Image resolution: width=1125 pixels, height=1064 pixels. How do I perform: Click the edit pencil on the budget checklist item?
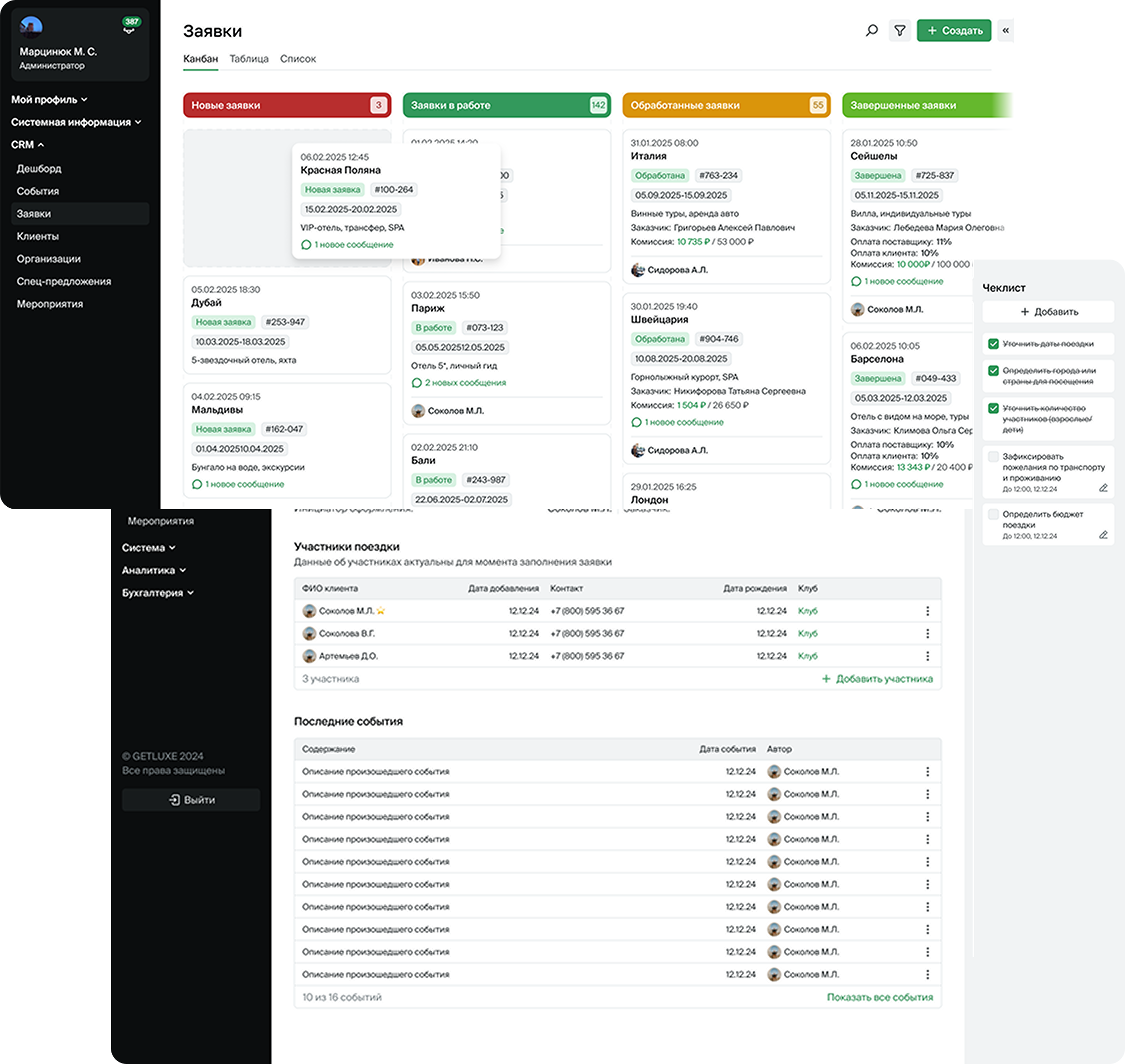pyautogui.click(x=1103, y=535)
